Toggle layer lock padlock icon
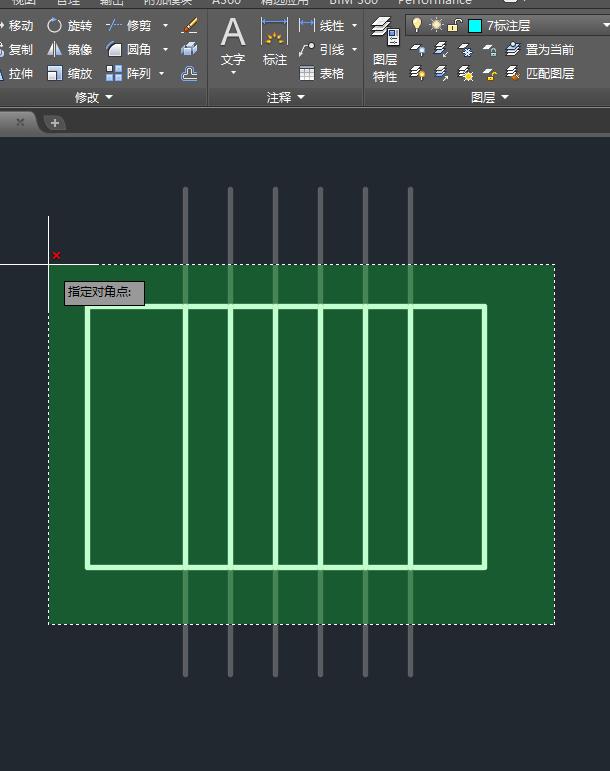 455,25
